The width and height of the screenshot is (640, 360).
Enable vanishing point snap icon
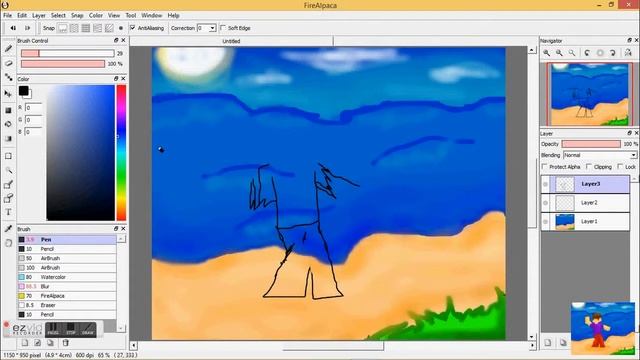point(98,28)
